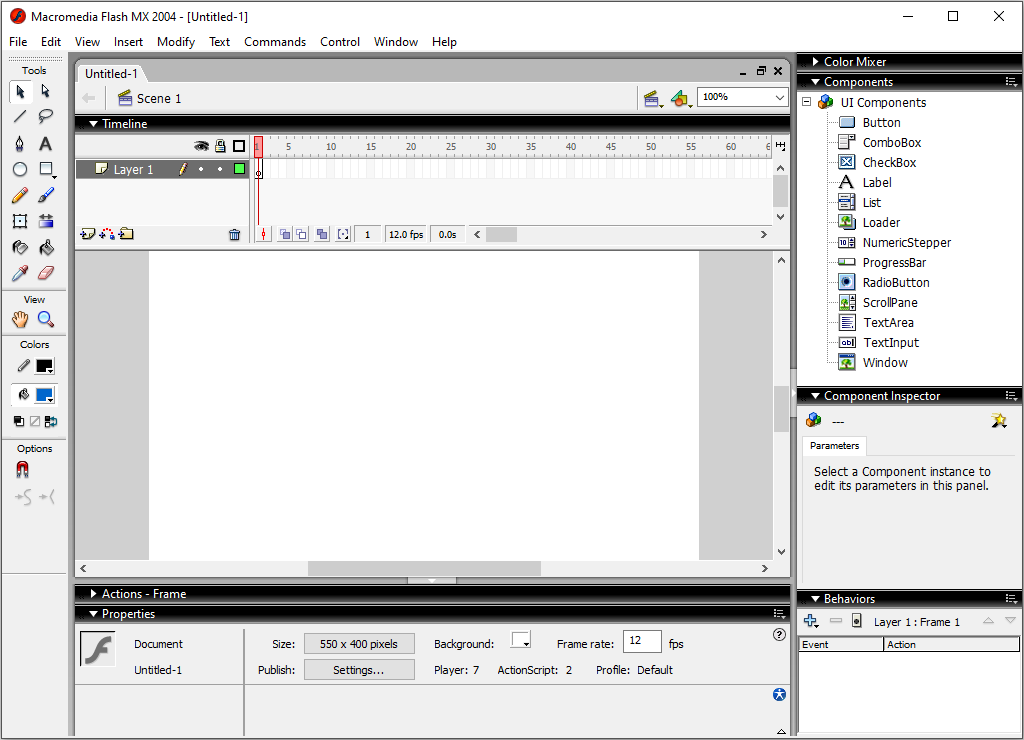This screenshot has width=1024, height=740.
Task: Expand the Actions - Frame panel
Action: coord(93,594)
